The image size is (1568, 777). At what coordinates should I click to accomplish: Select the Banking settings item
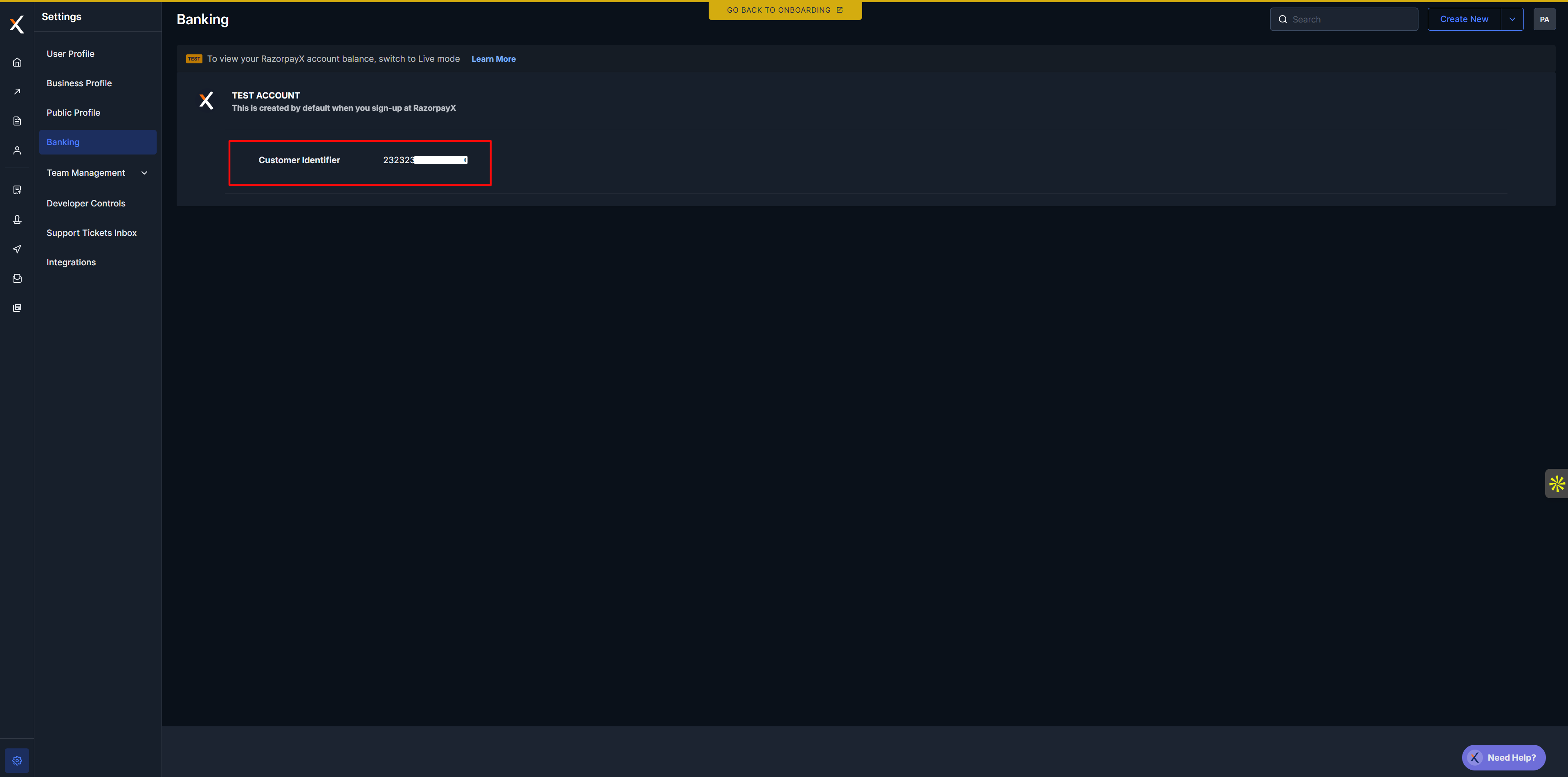pos(98,142)
